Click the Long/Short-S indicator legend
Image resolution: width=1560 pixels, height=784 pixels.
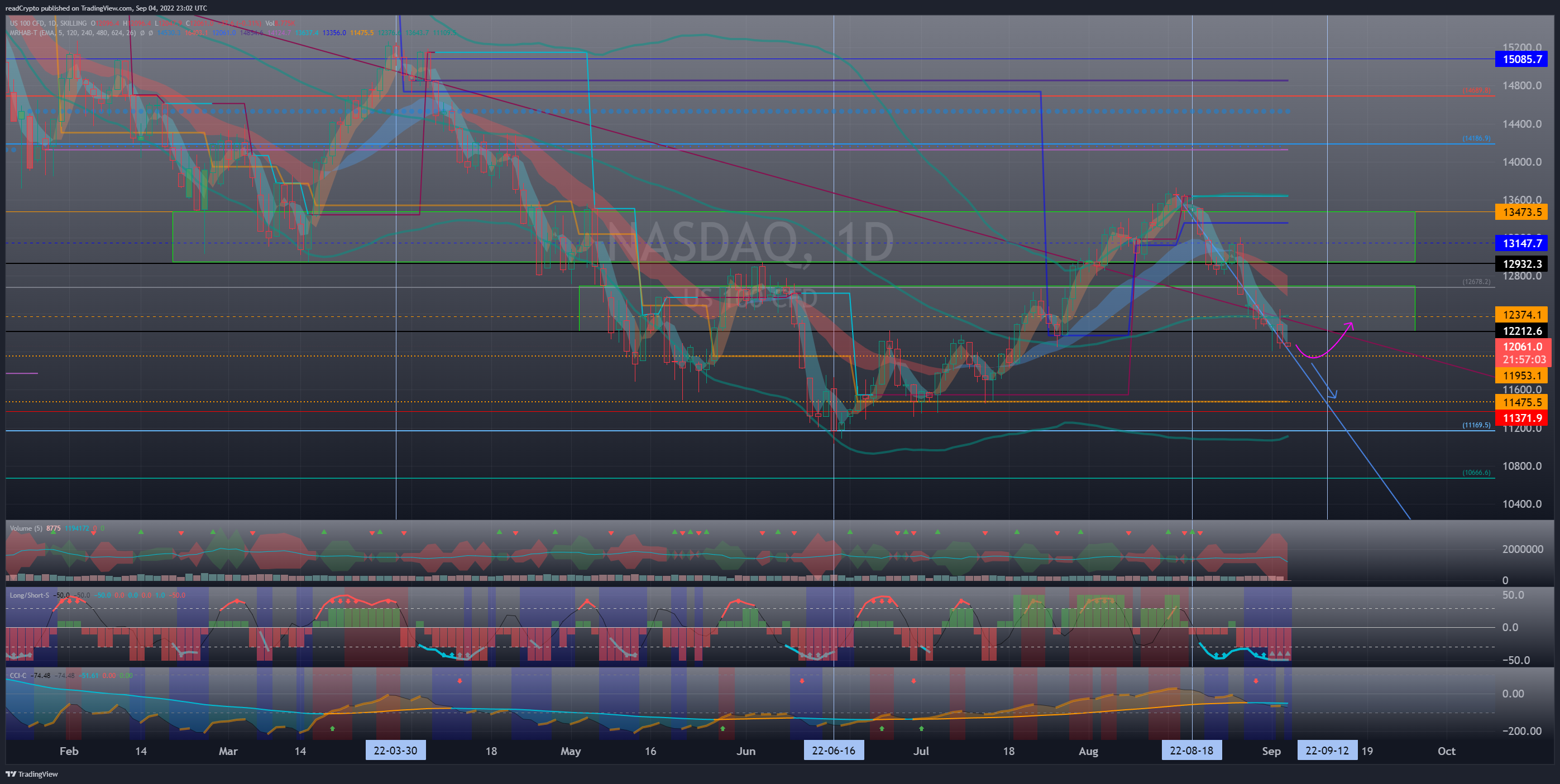click(x=29, y=595)
